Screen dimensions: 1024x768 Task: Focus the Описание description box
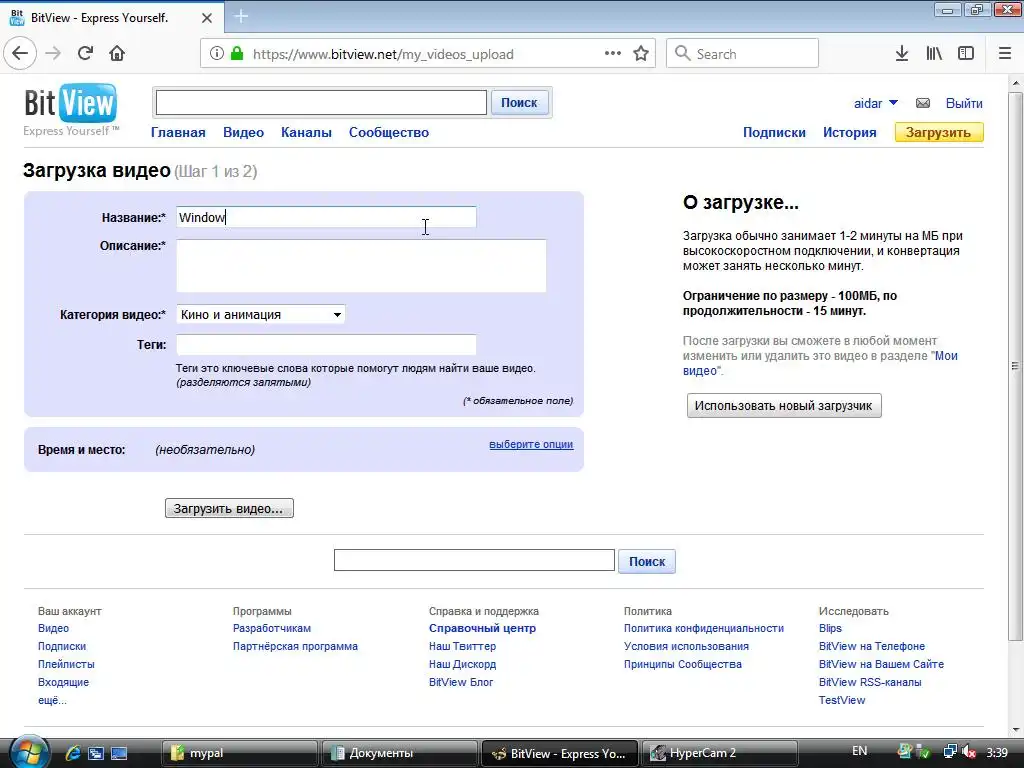[361, 266]
